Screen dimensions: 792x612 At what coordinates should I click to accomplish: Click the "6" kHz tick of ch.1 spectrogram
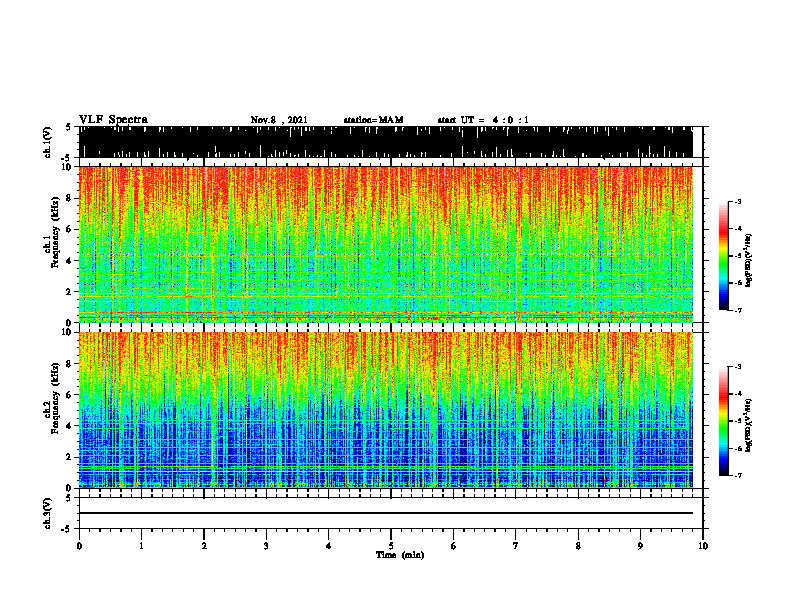click(x=68, y=229)
